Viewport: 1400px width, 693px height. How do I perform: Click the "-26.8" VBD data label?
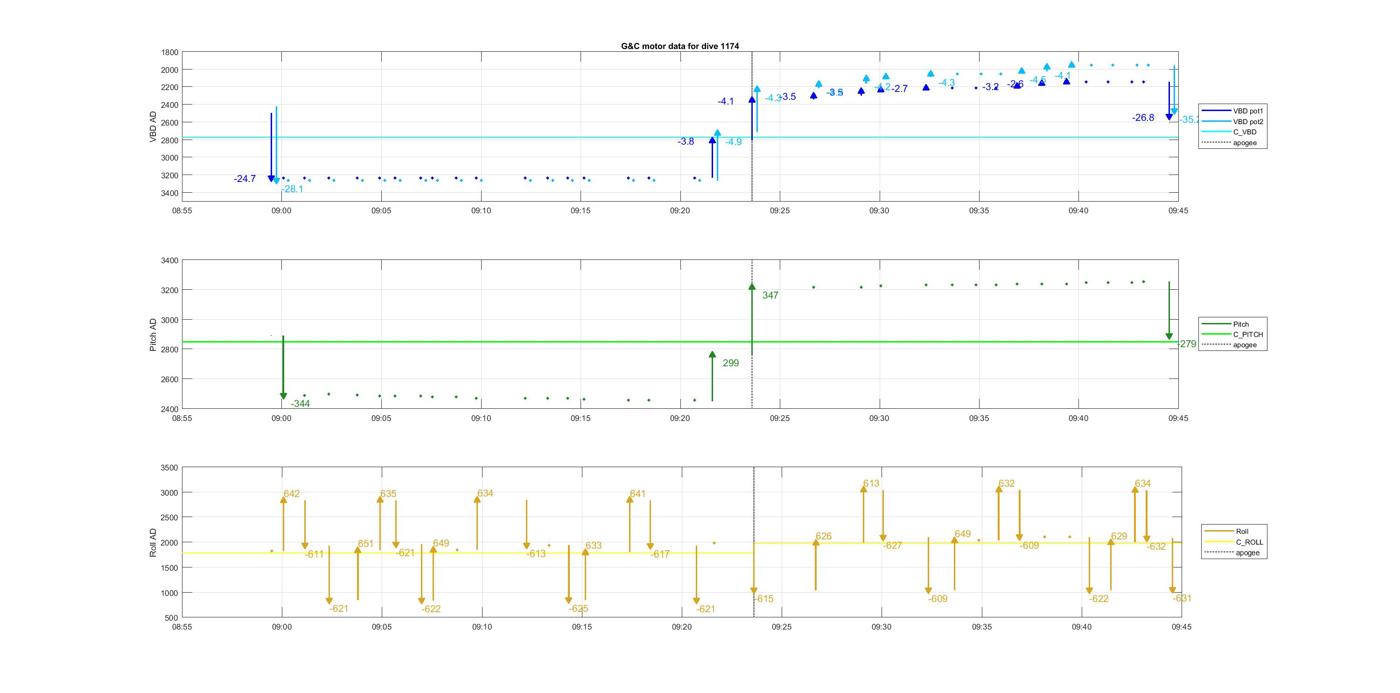point(1143,117)
